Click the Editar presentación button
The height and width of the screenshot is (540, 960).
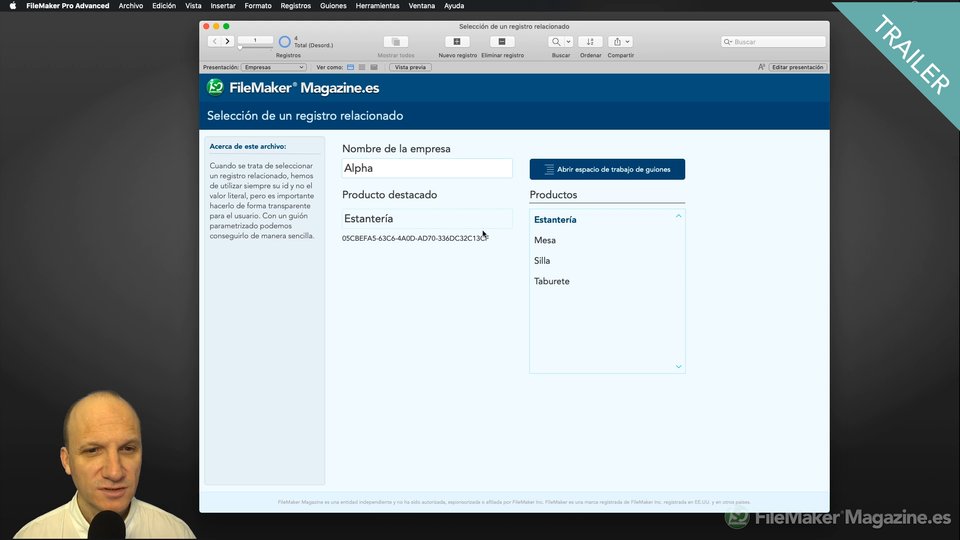[797, 67]
